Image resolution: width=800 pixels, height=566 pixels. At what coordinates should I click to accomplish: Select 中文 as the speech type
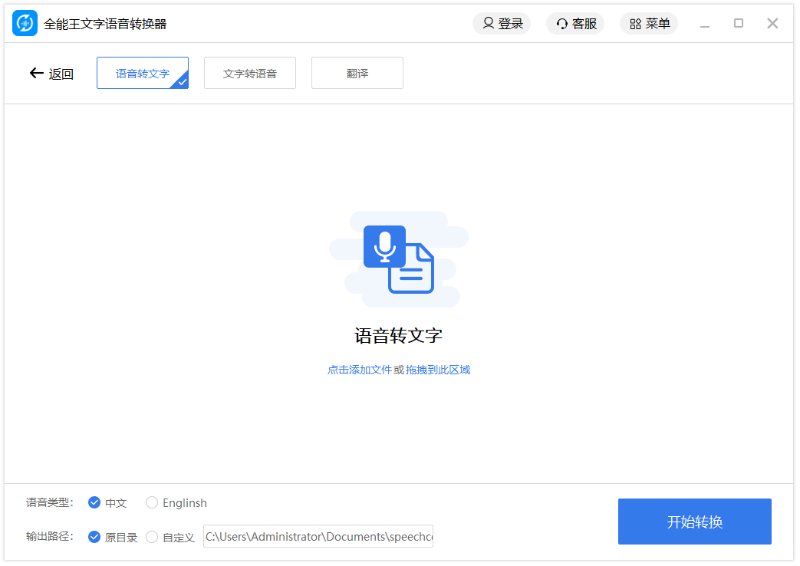(x=95, y=503)
